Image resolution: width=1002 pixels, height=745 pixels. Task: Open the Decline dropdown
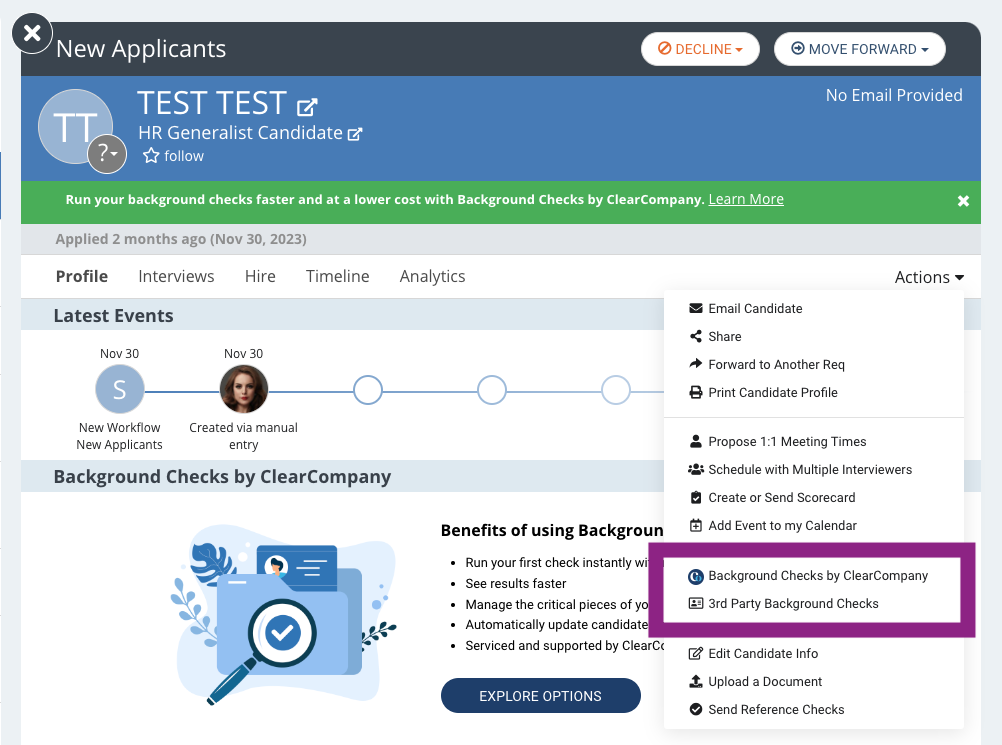click(x=700, y=49)
